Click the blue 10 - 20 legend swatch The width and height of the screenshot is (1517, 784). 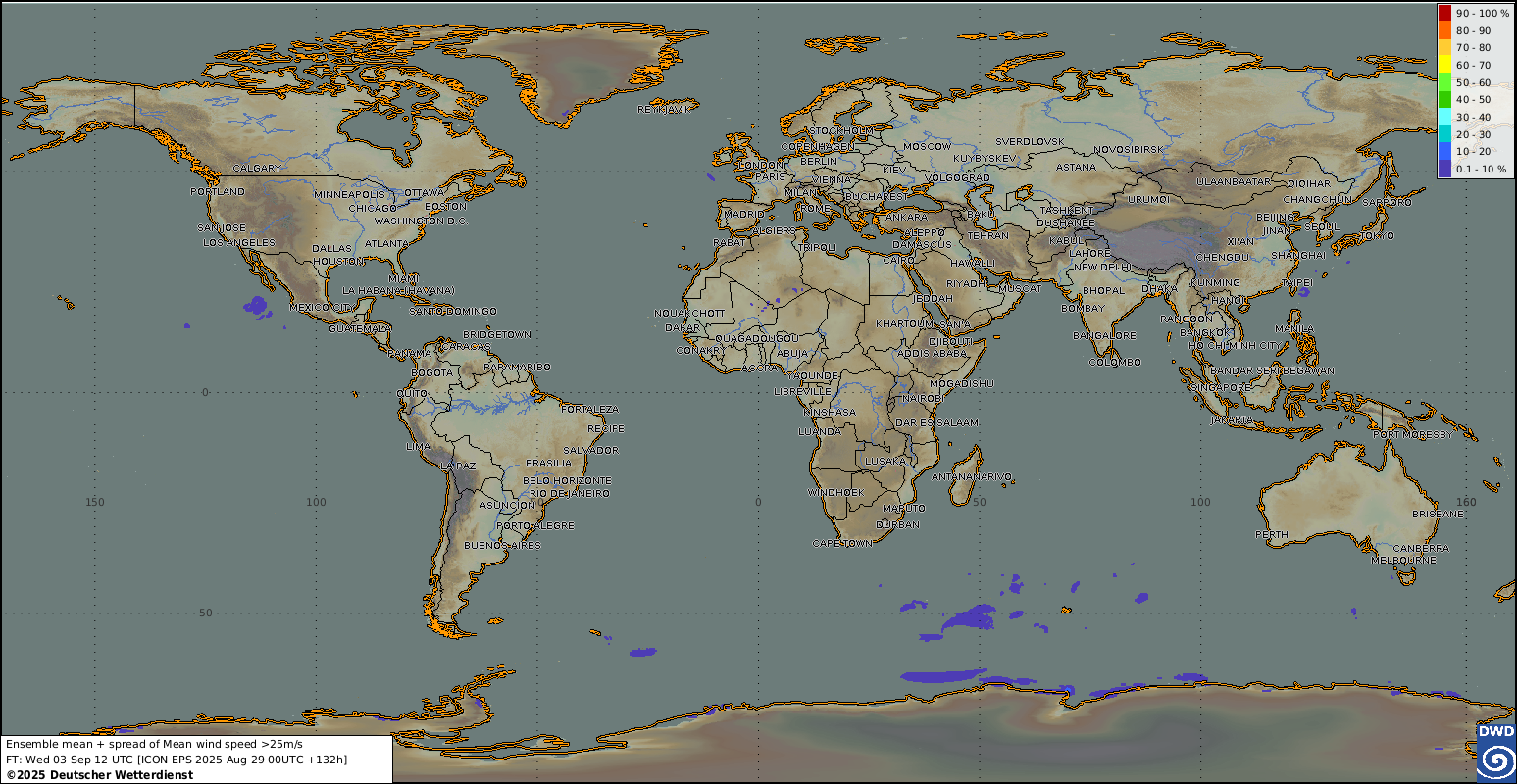(1444, 152)
